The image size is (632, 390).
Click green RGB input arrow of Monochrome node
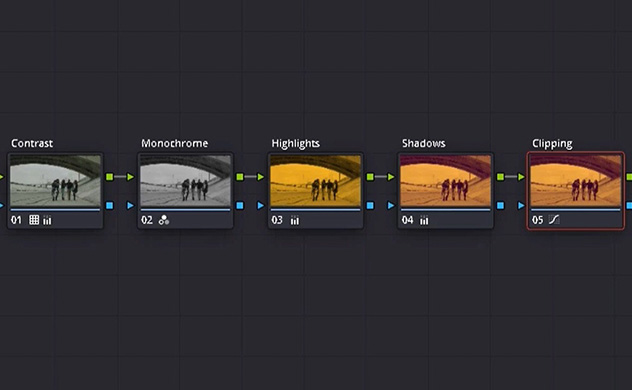coord(130,177)
